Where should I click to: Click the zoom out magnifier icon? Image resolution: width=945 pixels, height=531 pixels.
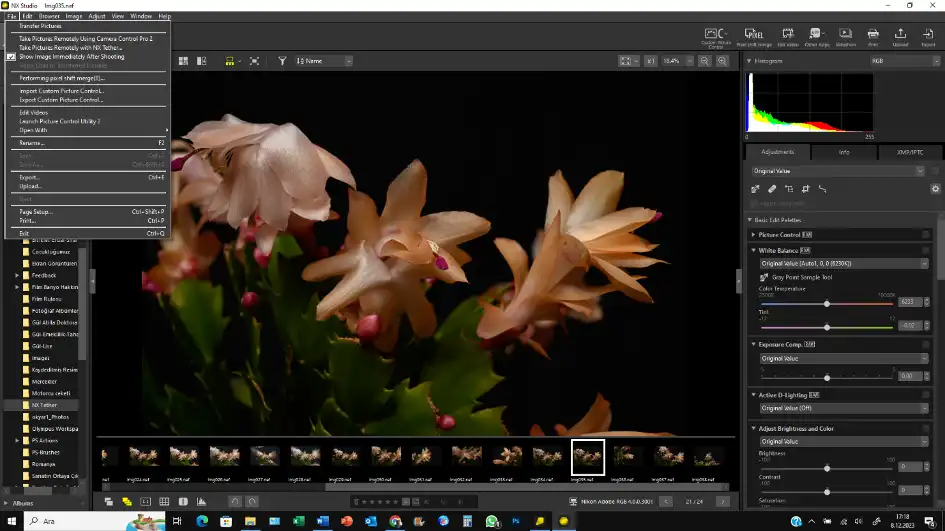pyautogui.click(x=704, y=61)
